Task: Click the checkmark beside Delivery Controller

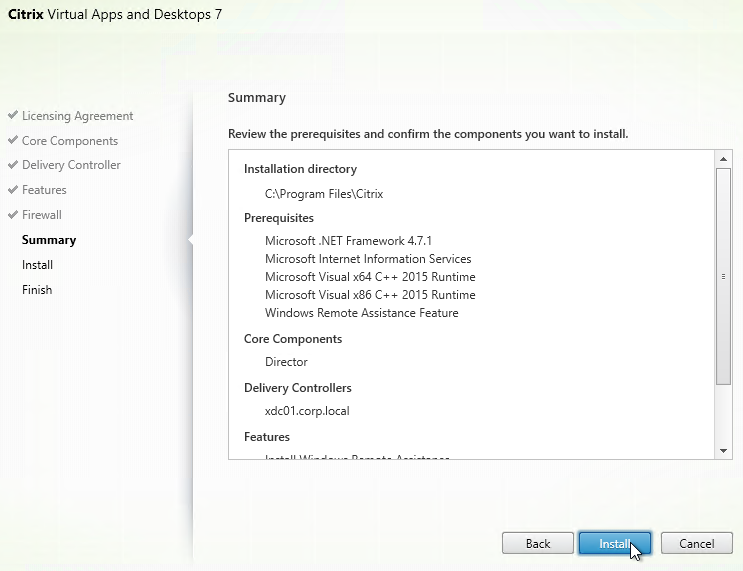Action: click(x=13, y=164)
